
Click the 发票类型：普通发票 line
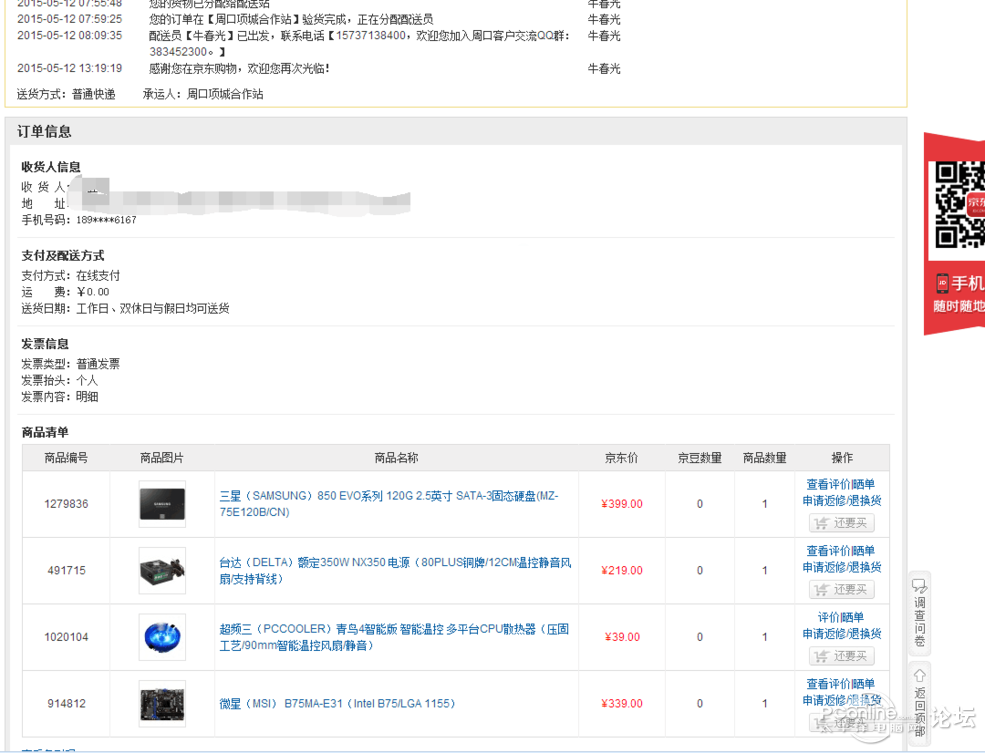70,364
